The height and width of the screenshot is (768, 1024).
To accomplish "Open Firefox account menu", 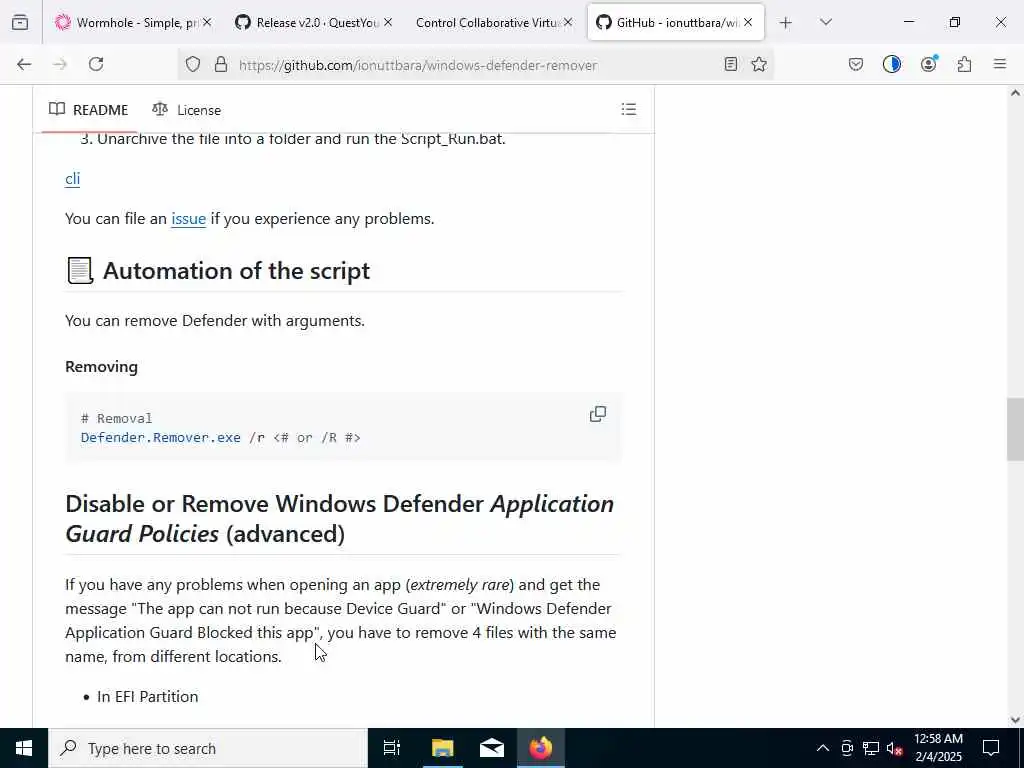I will 929,64.
